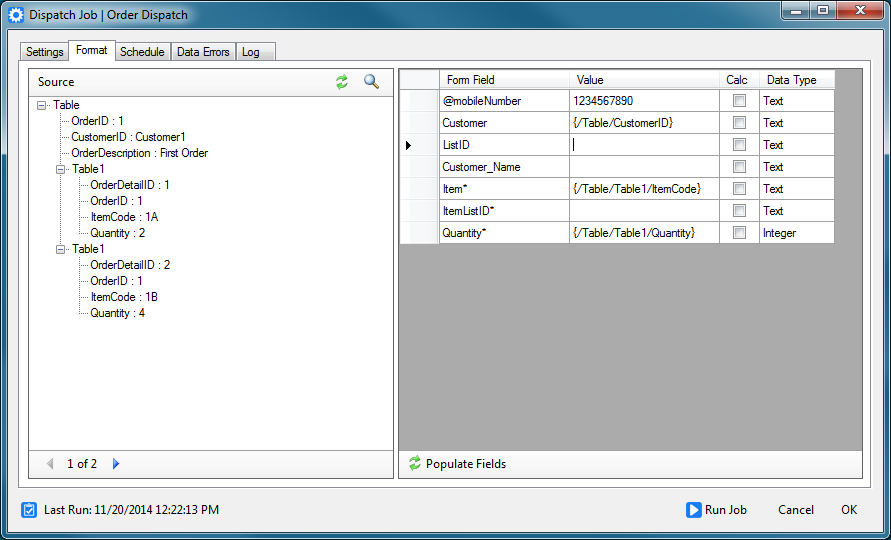
Task: Click the @mobileNumber form field cell
Action: tap(504, 101)
